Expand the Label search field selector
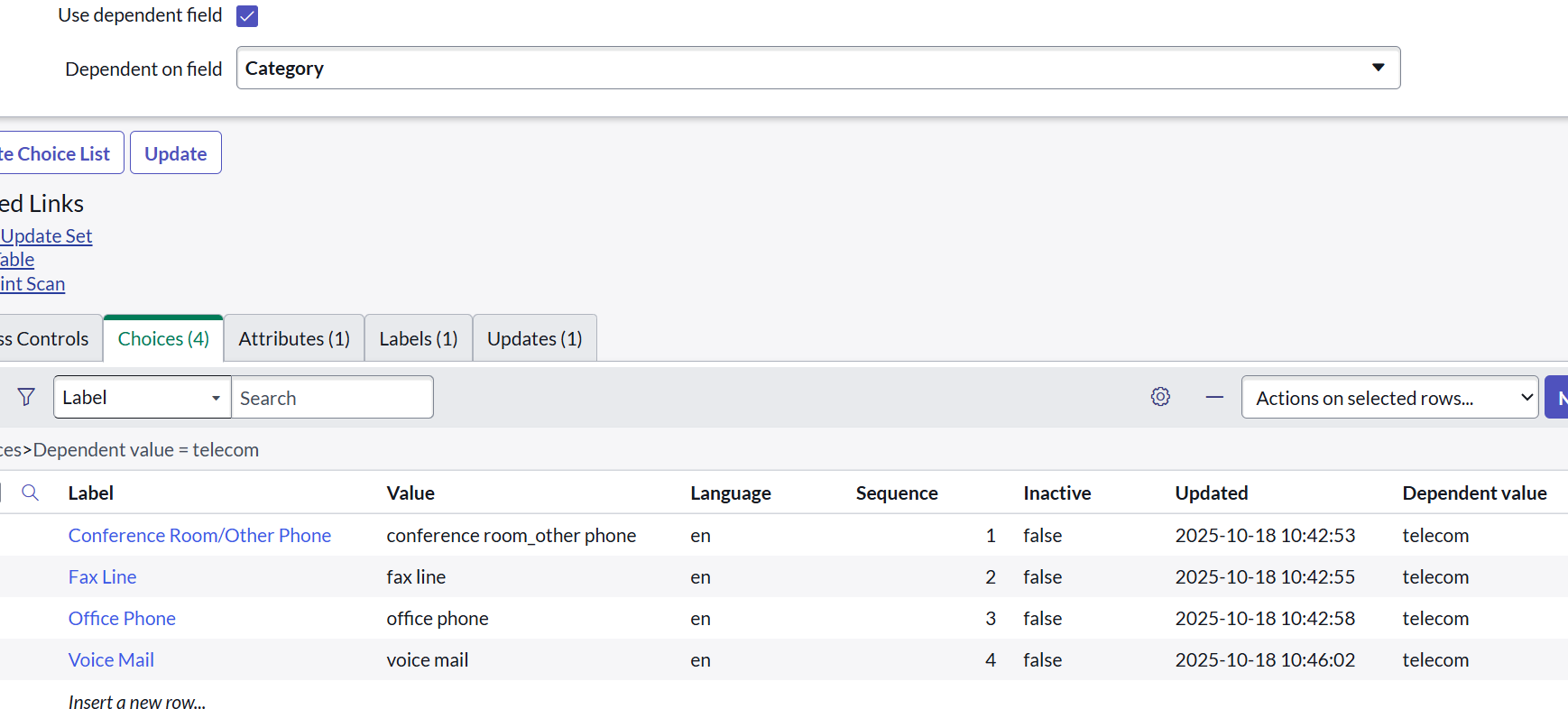Screen dimensions: 1568x709 pyautogui.click(x=142, y=398)
